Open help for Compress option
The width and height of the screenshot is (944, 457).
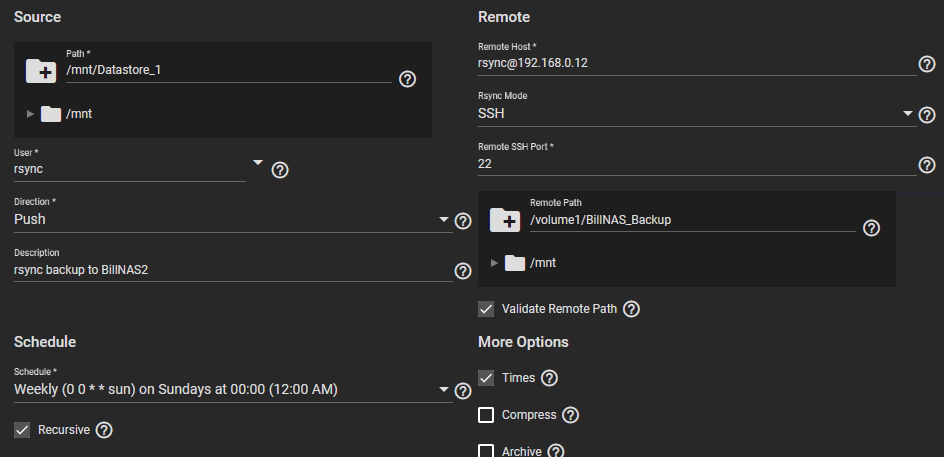(570, 415)
